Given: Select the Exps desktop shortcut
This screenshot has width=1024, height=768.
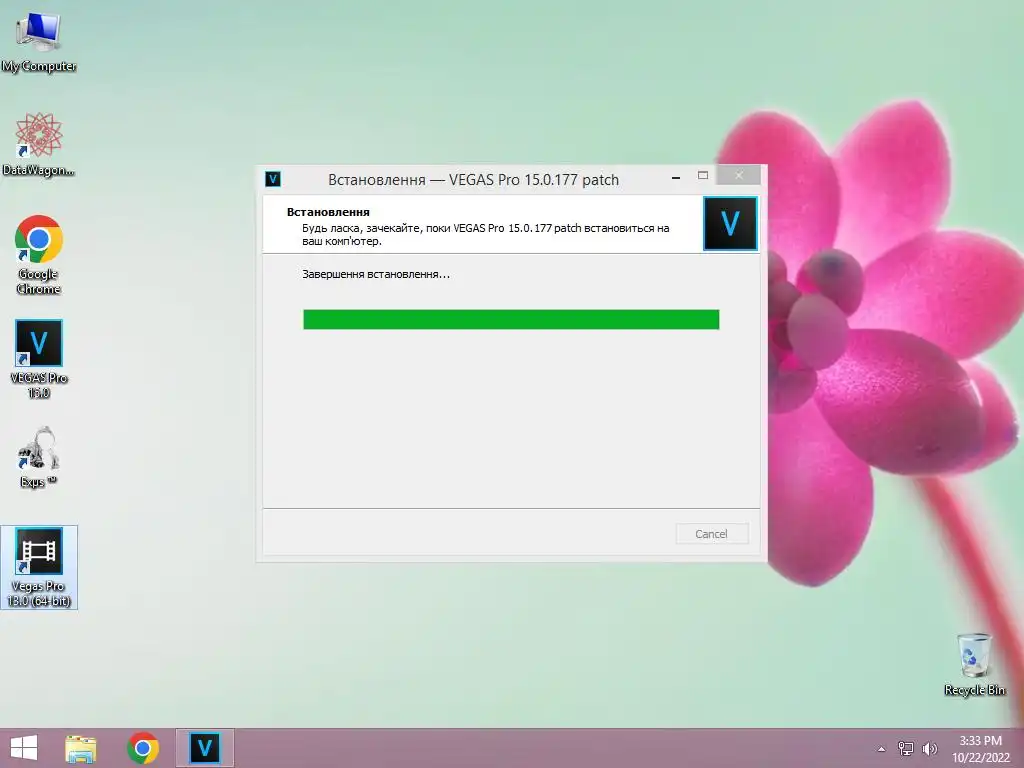Looking at the screenshot, I should [39, 457].
